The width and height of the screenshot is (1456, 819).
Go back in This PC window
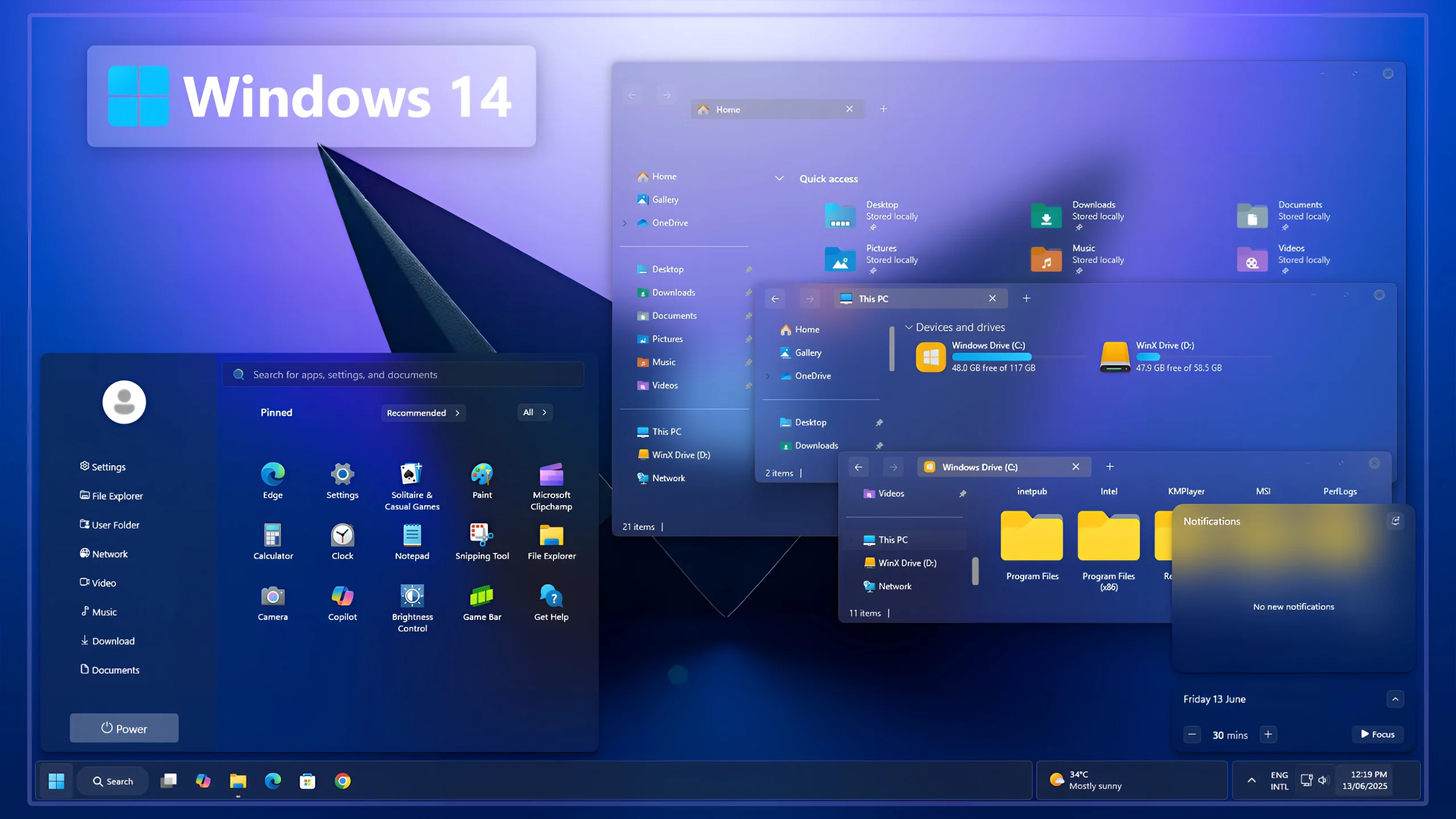pos(775,299)
